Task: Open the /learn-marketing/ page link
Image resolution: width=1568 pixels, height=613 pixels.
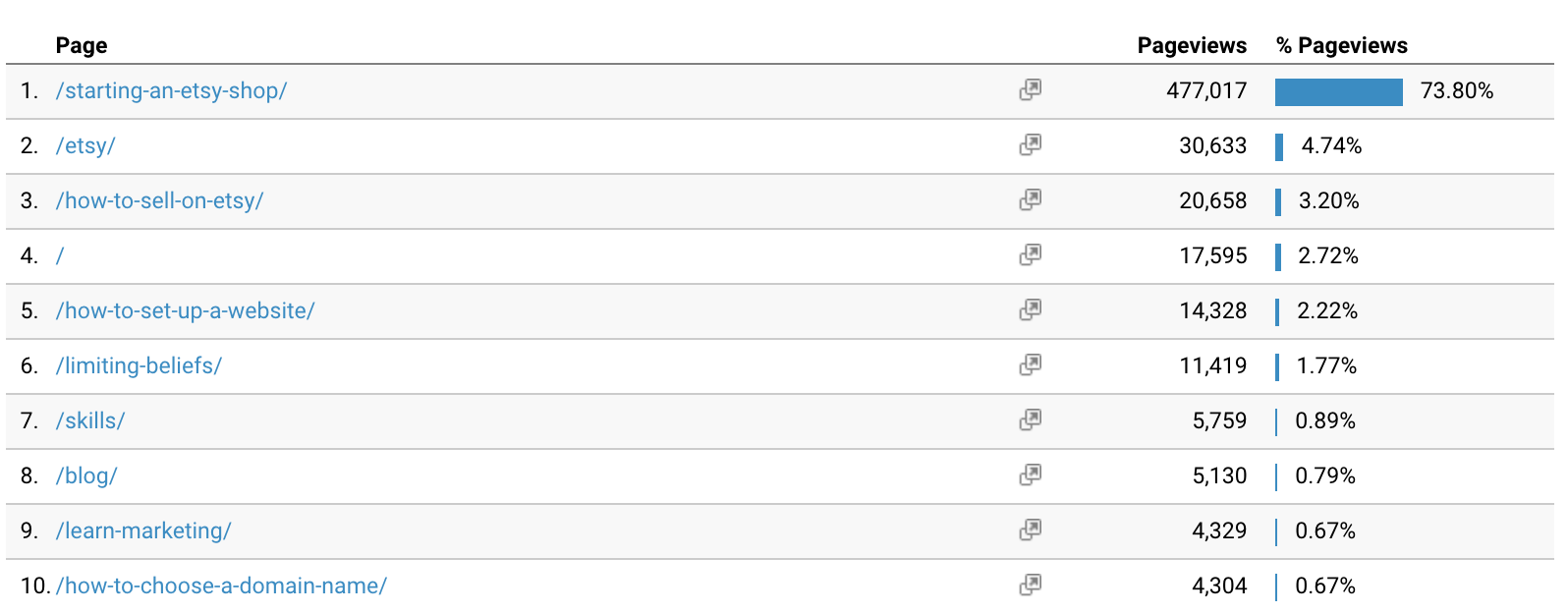Action: coord(143,530)
